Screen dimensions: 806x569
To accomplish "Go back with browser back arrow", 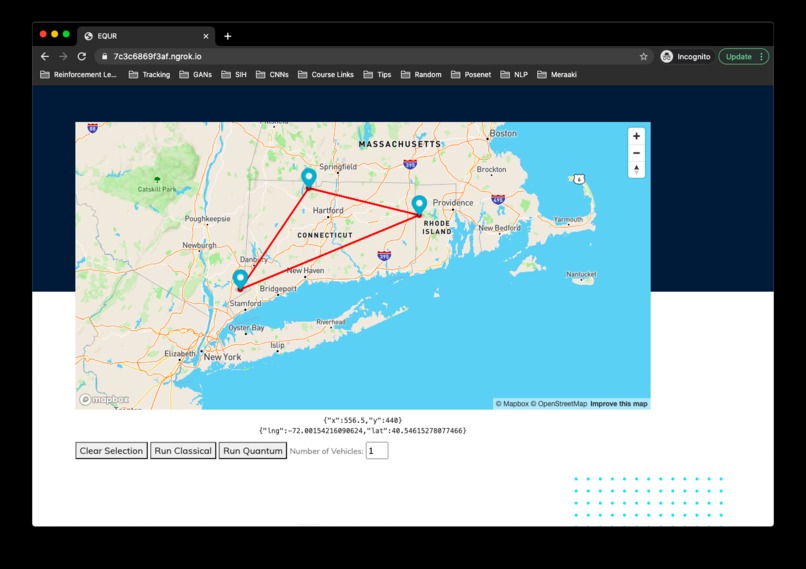I will coord(45,57).
